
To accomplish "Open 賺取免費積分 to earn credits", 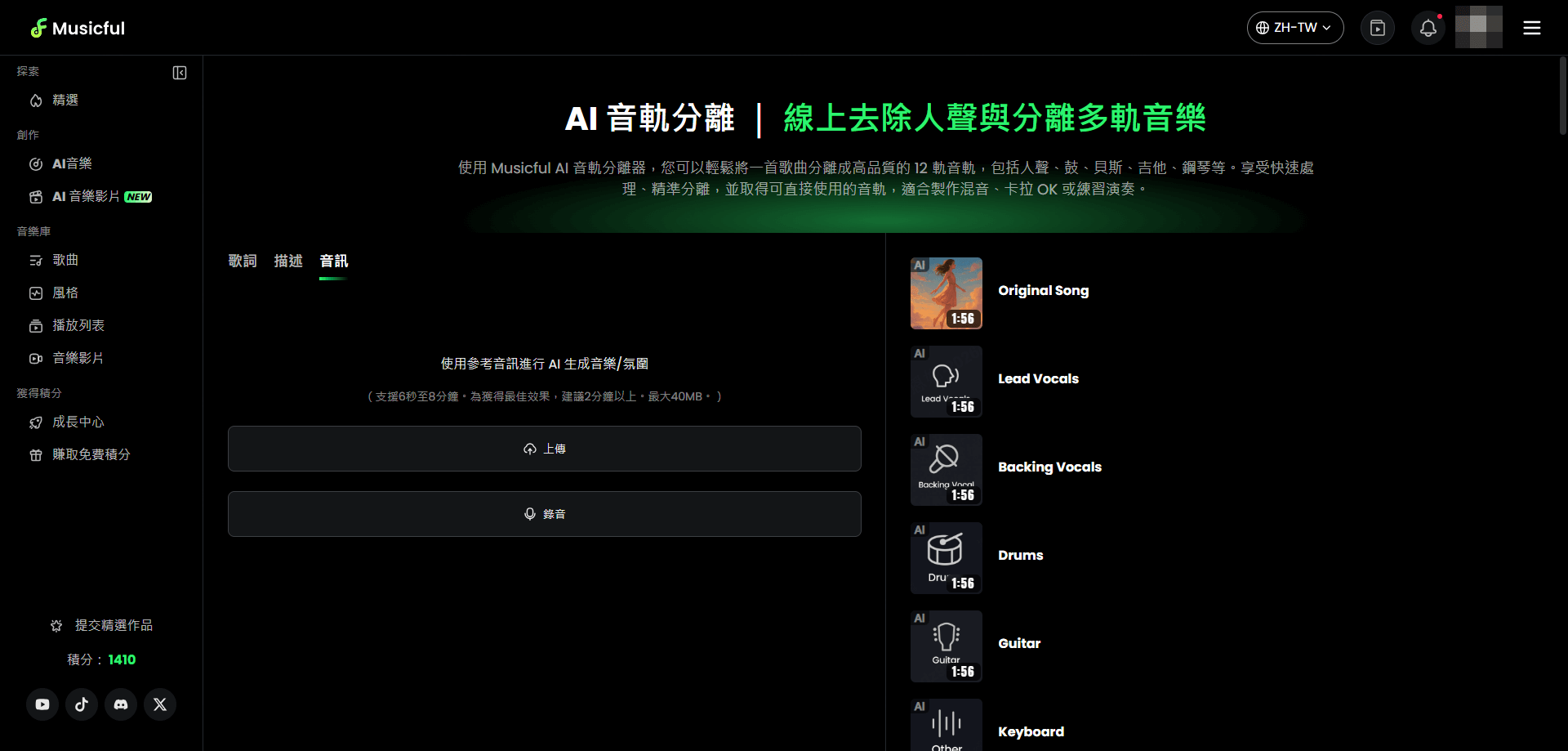I will [x=90, y=454].
